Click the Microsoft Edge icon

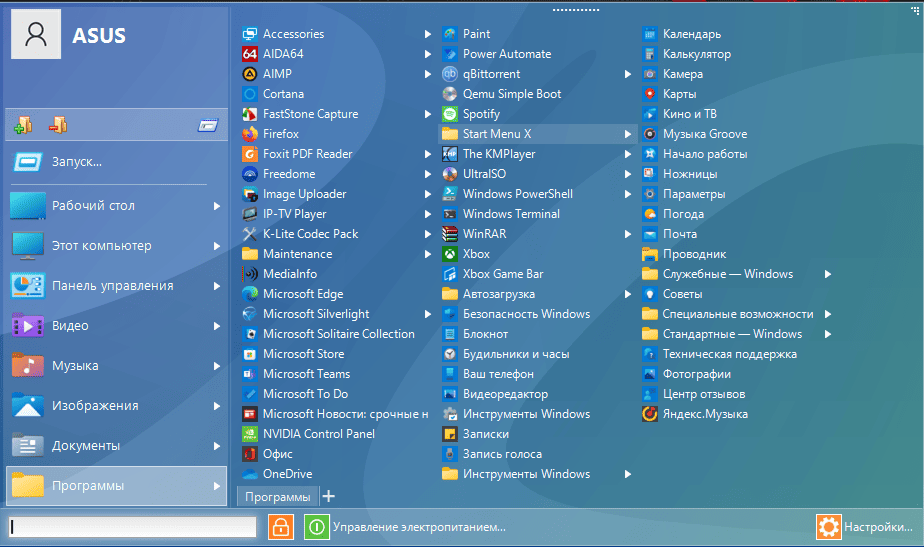coord(250,294)
